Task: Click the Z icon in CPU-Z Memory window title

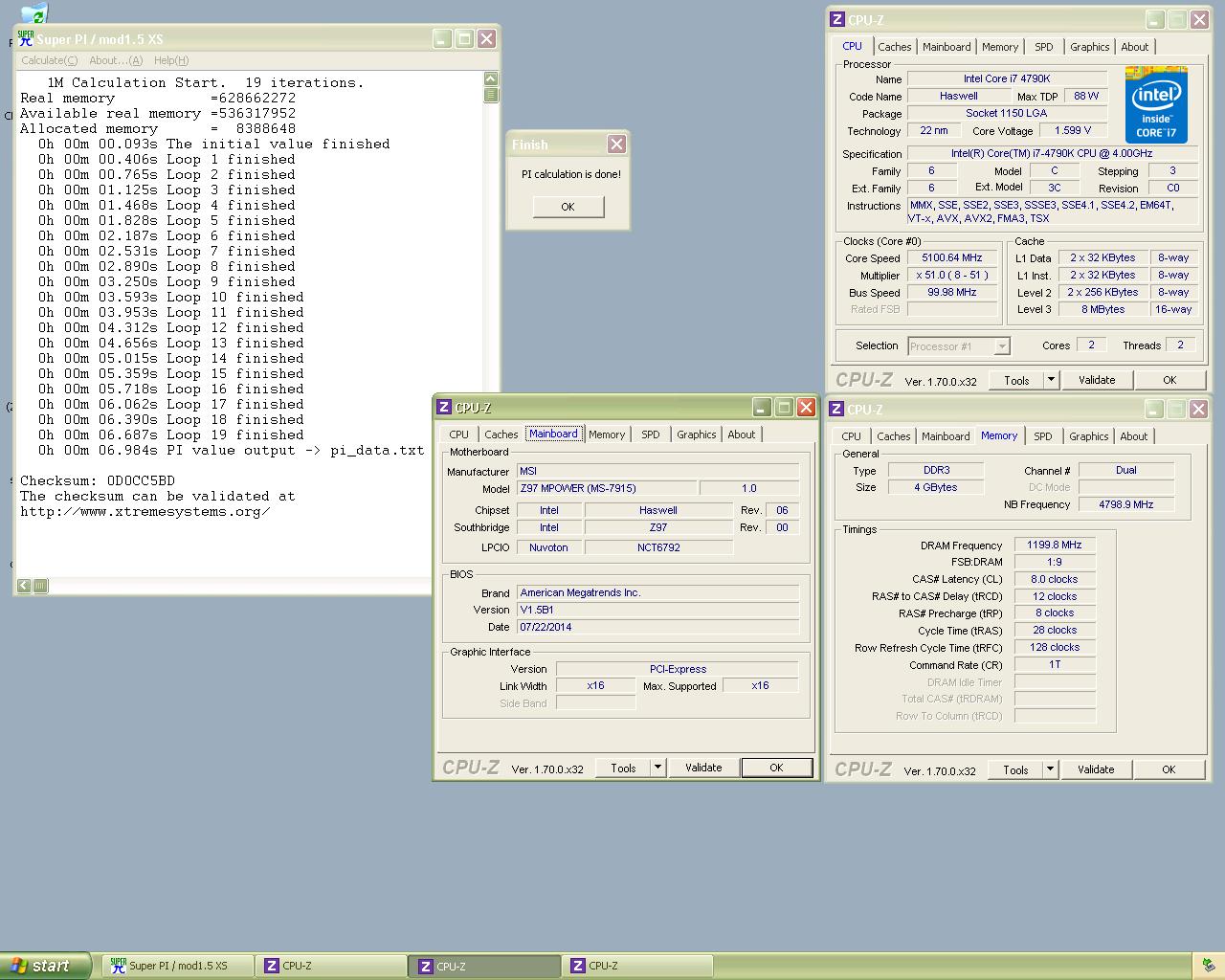Action: (x=836, y=409)
